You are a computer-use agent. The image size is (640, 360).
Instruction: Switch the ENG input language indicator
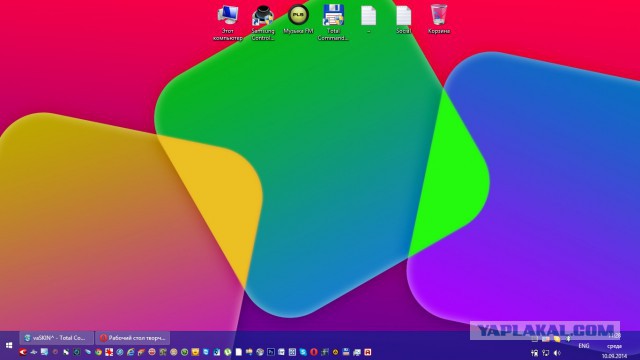pos(584,346)
